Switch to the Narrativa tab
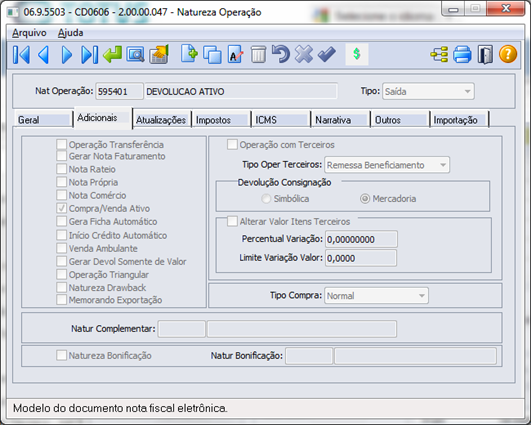531x425 pixels. point(340,120)
